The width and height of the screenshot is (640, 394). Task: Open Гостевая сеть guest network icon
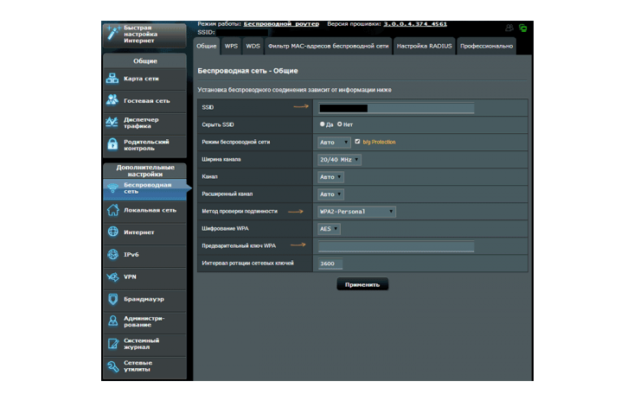click(112, 100)
